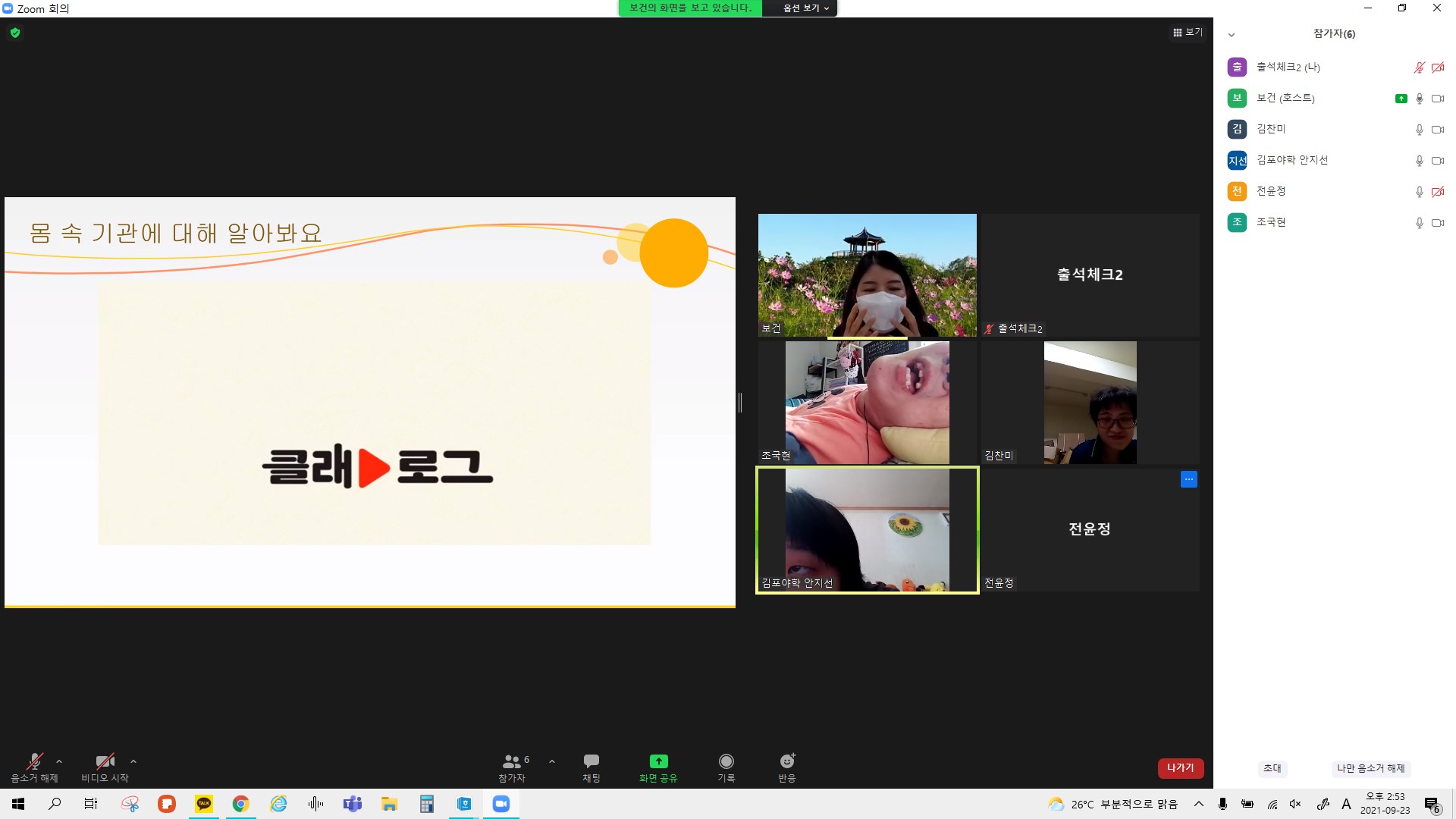The height and width of the screenshot is (819, 1456).
Task: Open more options on 전윤정 video tile
Action: coord(1188,479)
